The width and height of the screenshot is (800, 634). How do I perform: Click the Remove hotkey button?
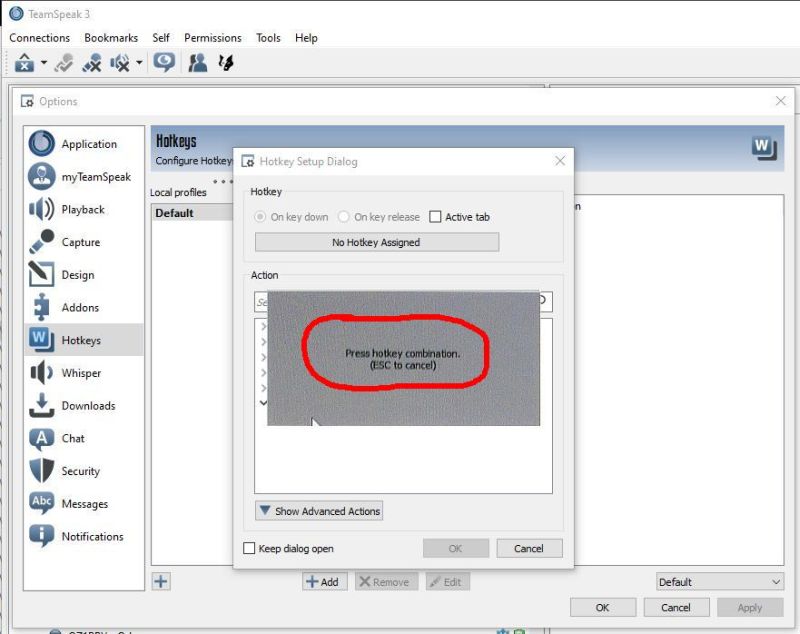[x=386, y=581]
